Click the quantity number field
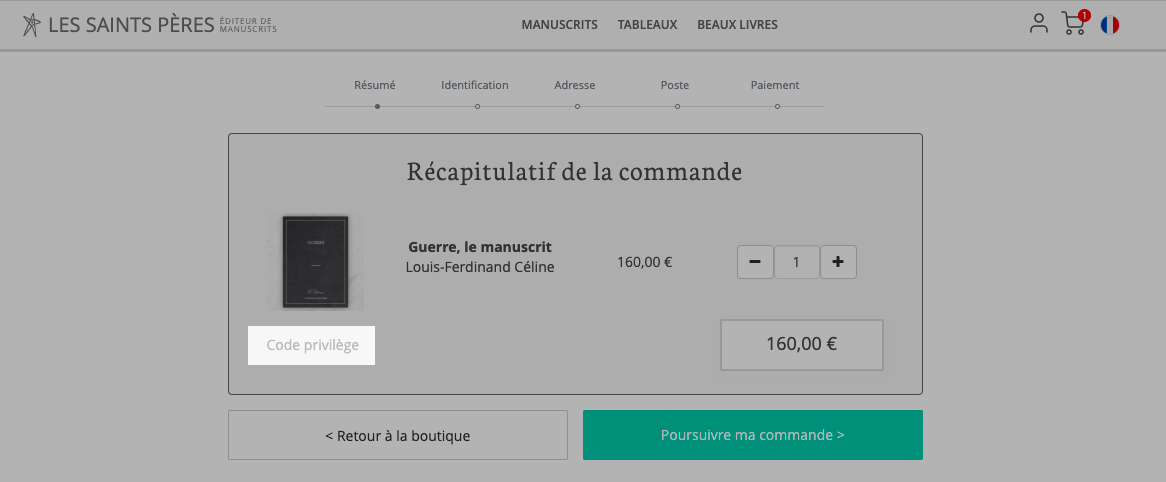The image size is (1166, 482). point(796,262)
